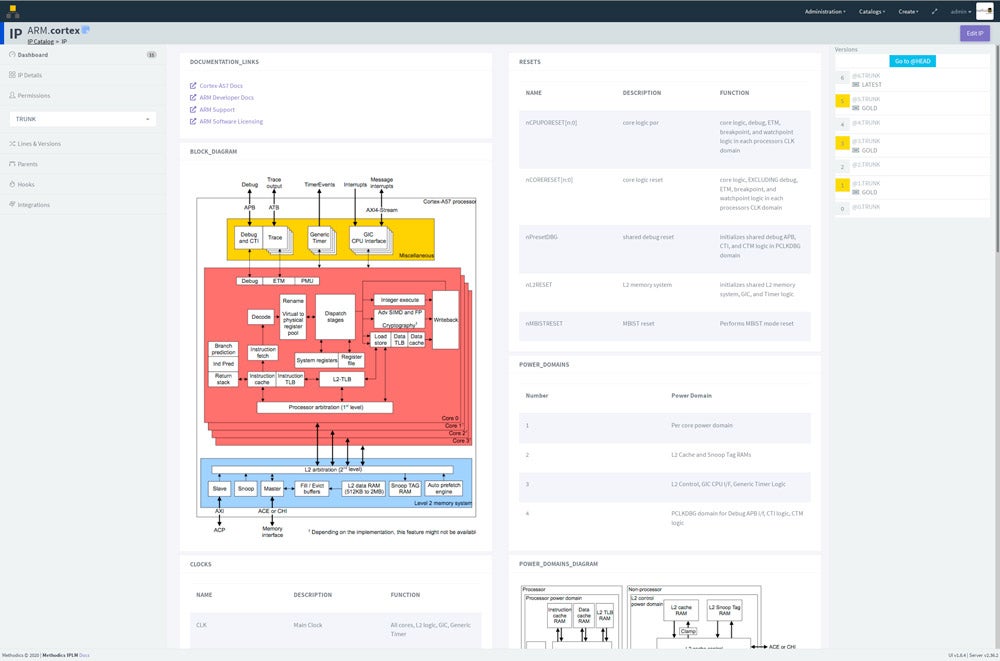Click the grey version 6 badge
The width and height of the screenshot is (1000, 661).
coord(842,78)
